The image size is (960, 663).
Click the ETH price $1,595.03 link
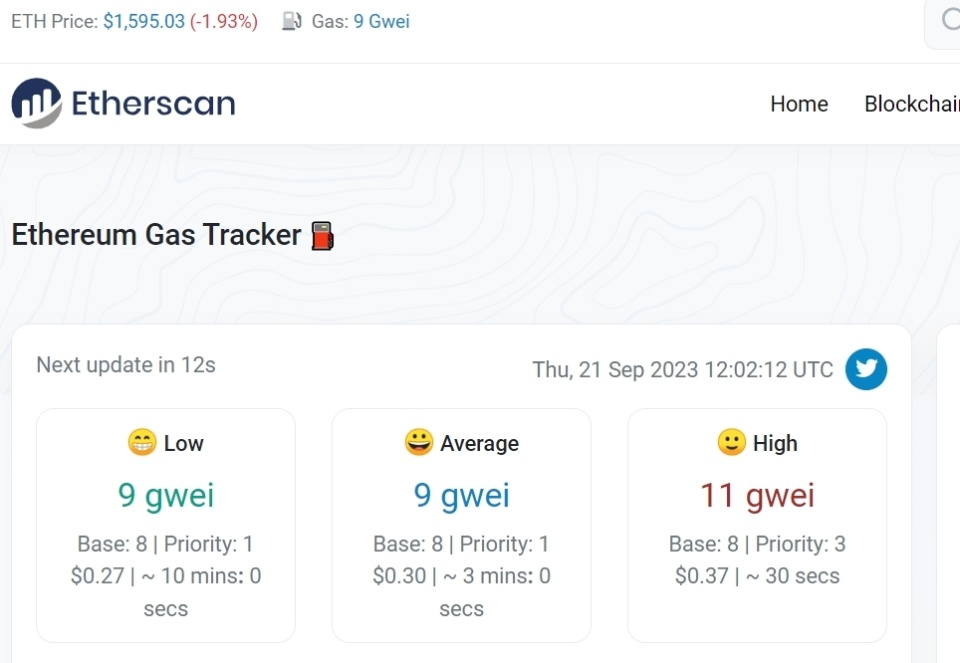click(x=144, y=21)
